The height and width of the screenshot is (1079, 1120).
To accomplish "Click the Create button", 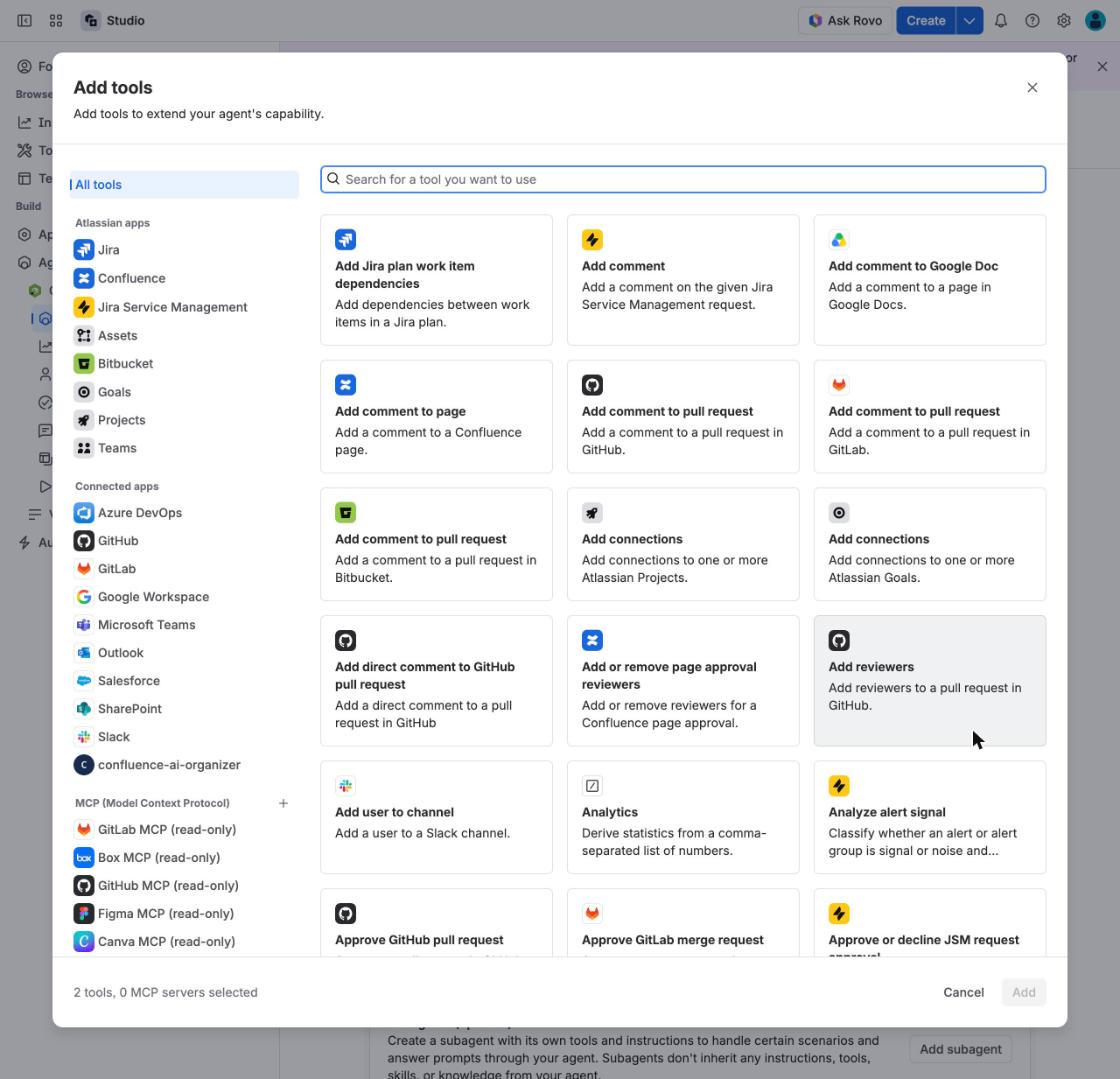I will click(926, 21).
